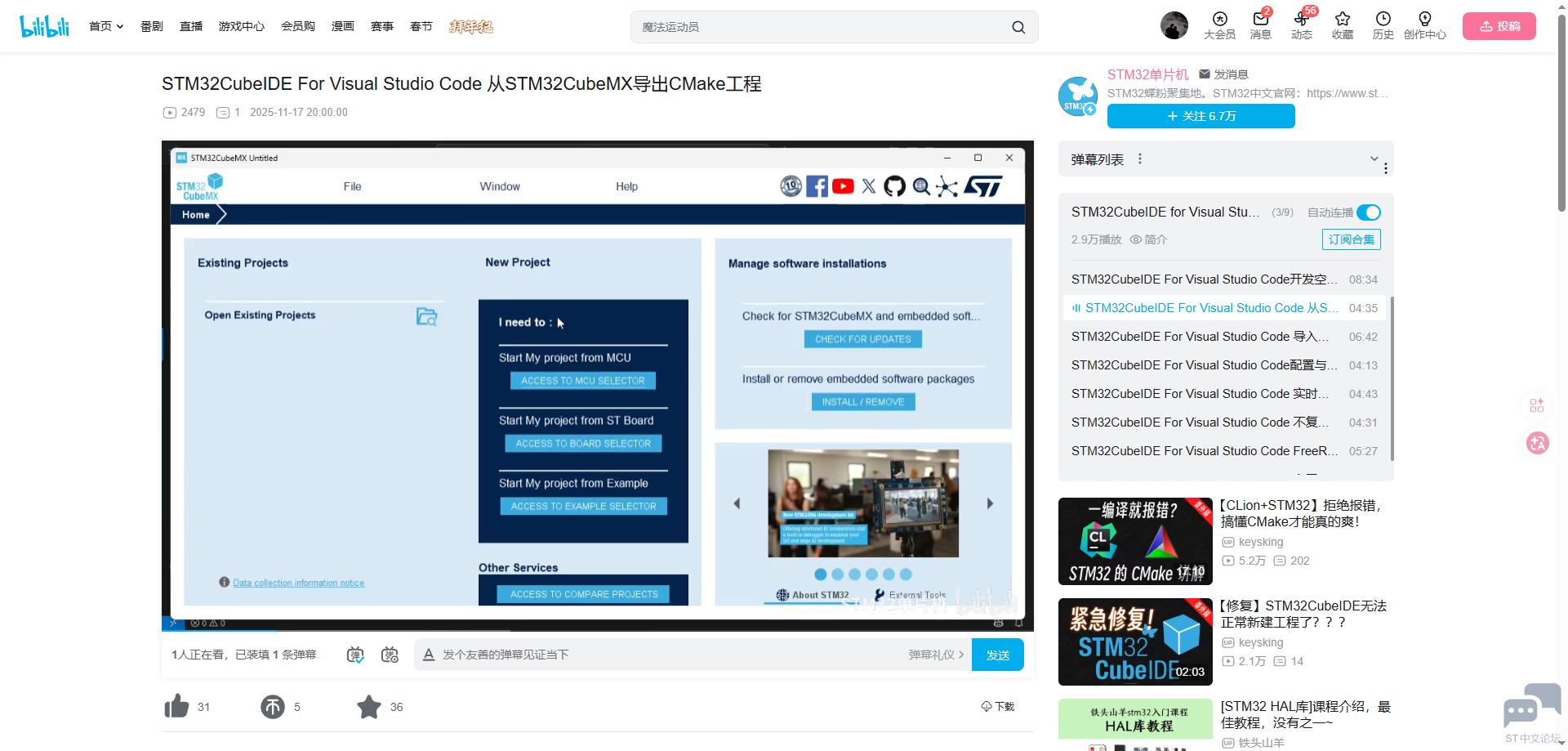
Task: Open the 紧急修复 STM32CubeIDE video thumbnail
Action: (x=1135, y=641)
